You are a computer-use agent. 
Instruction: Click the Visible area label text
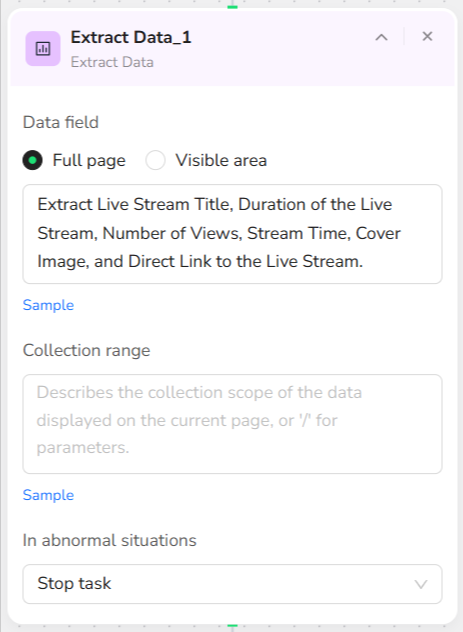pyautogui.click(x=221, y=160)
